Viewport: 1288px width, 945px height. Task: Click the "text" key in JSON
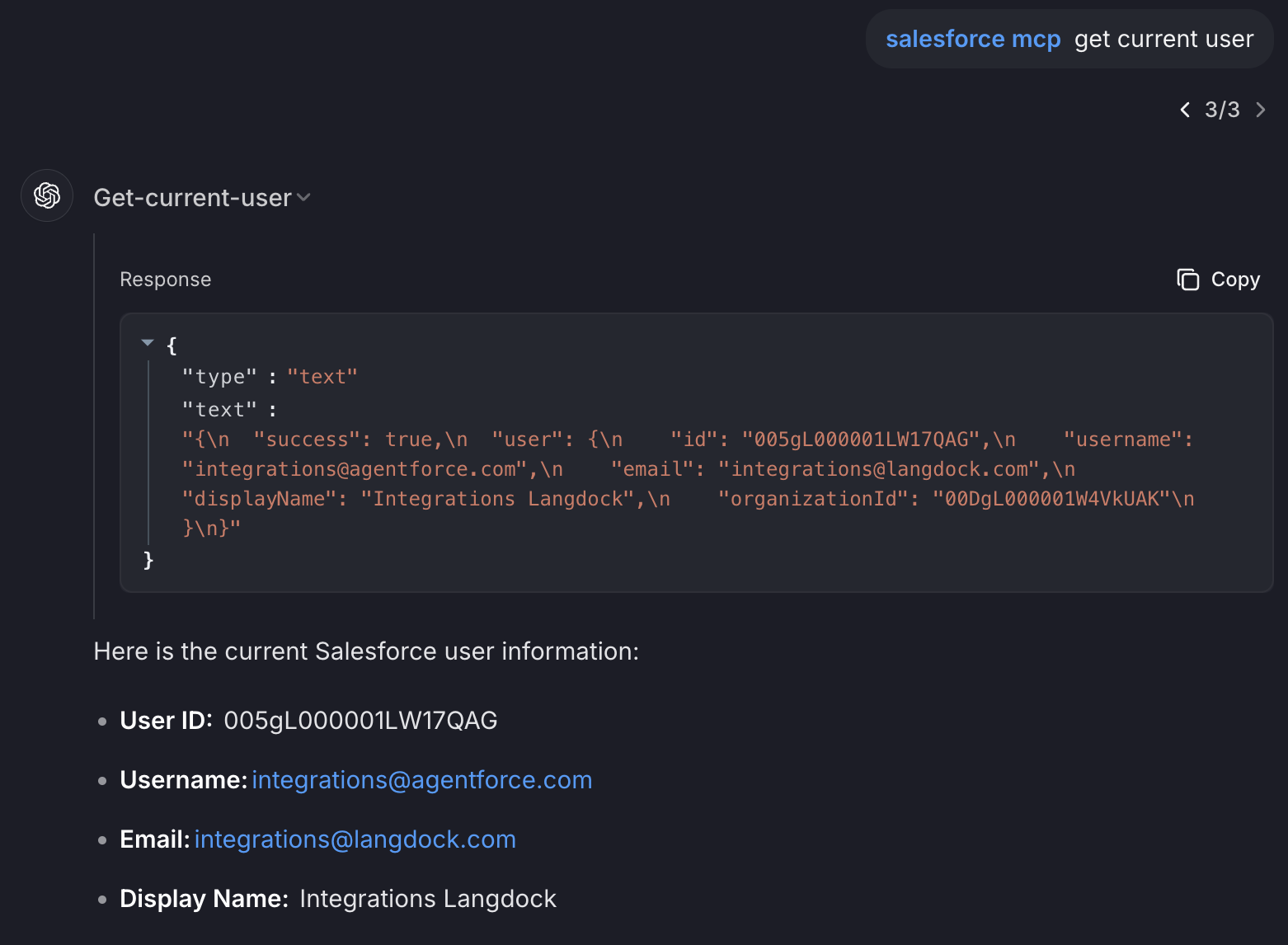click(219, 410)
